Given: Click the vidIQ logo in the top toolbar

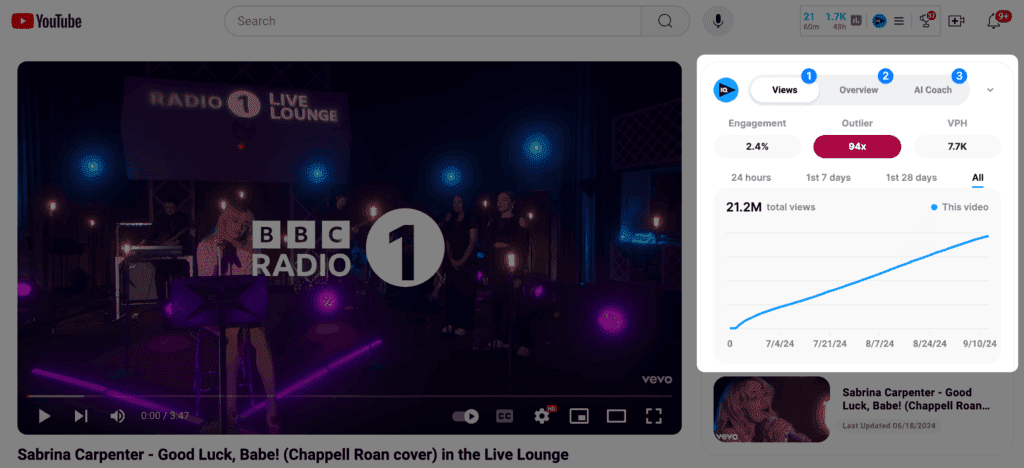Looking at the screenshot, I should click(x=879, y=21).
